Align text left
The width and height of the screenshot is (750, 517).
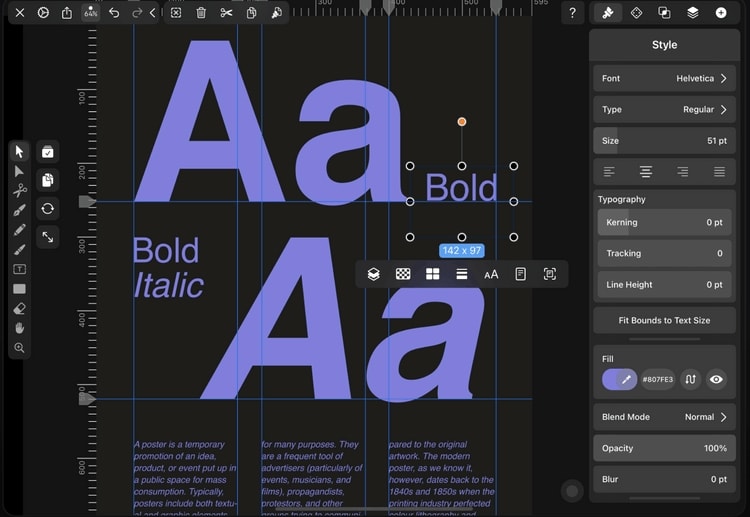[x=609, y=172]
